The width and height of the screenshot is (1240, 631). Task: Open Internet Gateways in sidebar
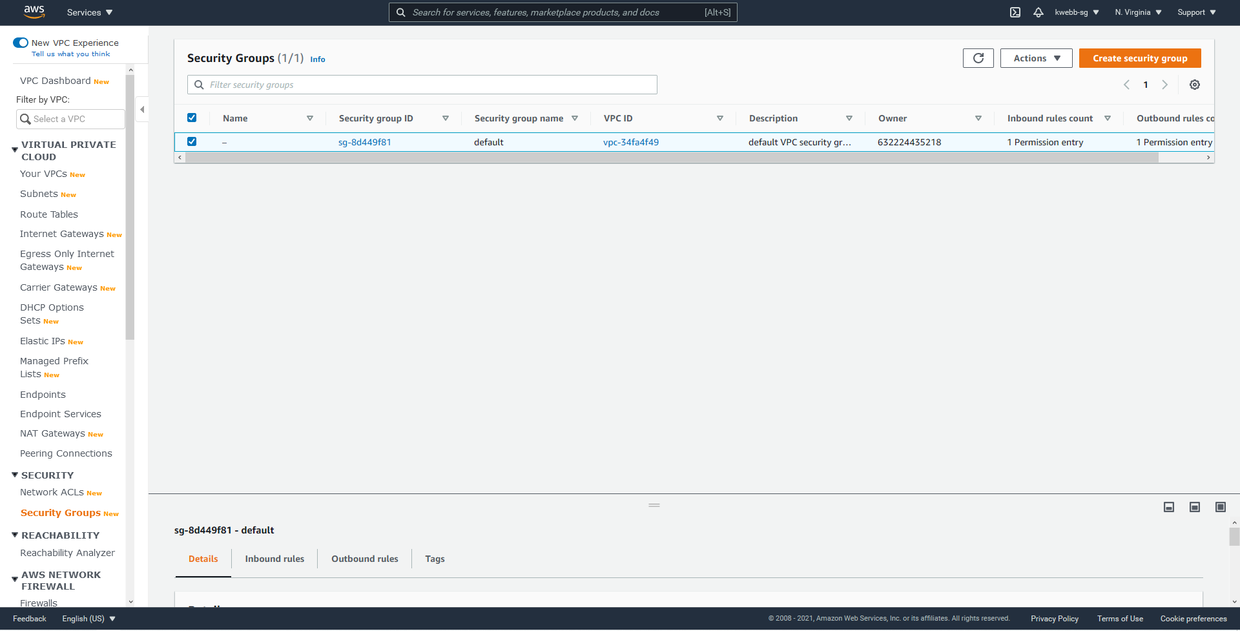pos(62,234)
